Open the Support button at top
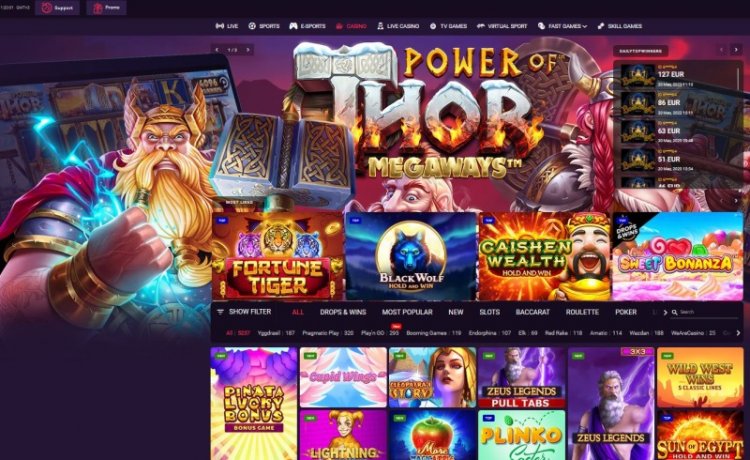This screenshot has width=750, height=460. 57,8
